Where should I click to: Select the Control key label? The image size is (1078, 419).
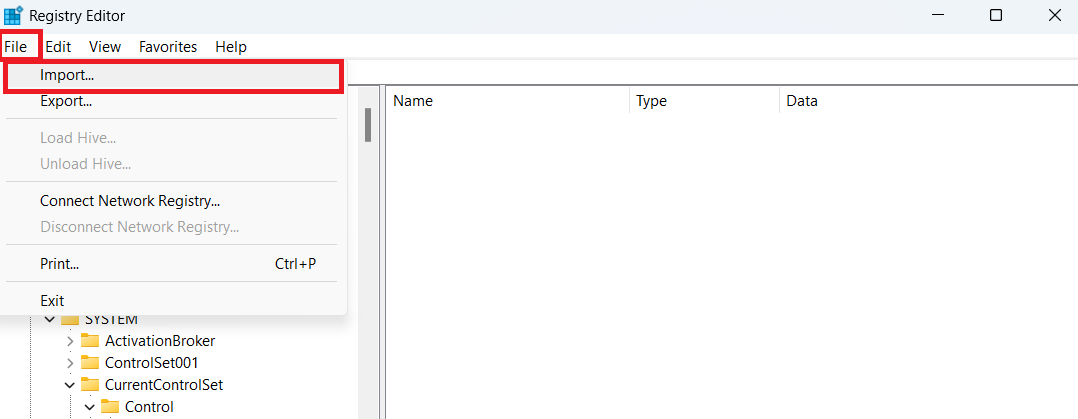pyautogui.click(x=149, y=406)
